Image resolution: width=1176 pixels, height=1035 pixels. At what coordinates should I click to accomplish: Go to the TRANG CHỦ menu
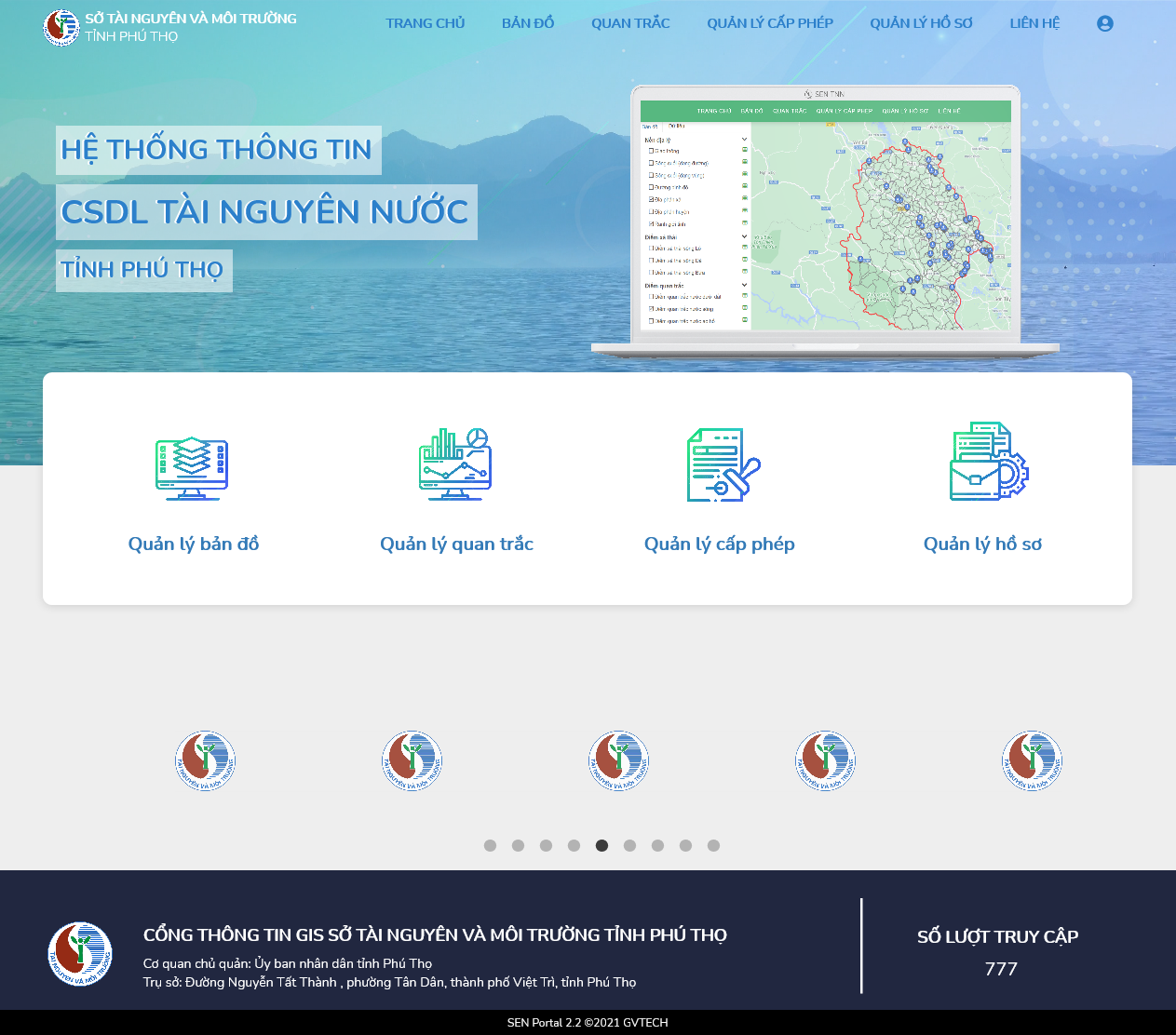click(x=425, y=23)
